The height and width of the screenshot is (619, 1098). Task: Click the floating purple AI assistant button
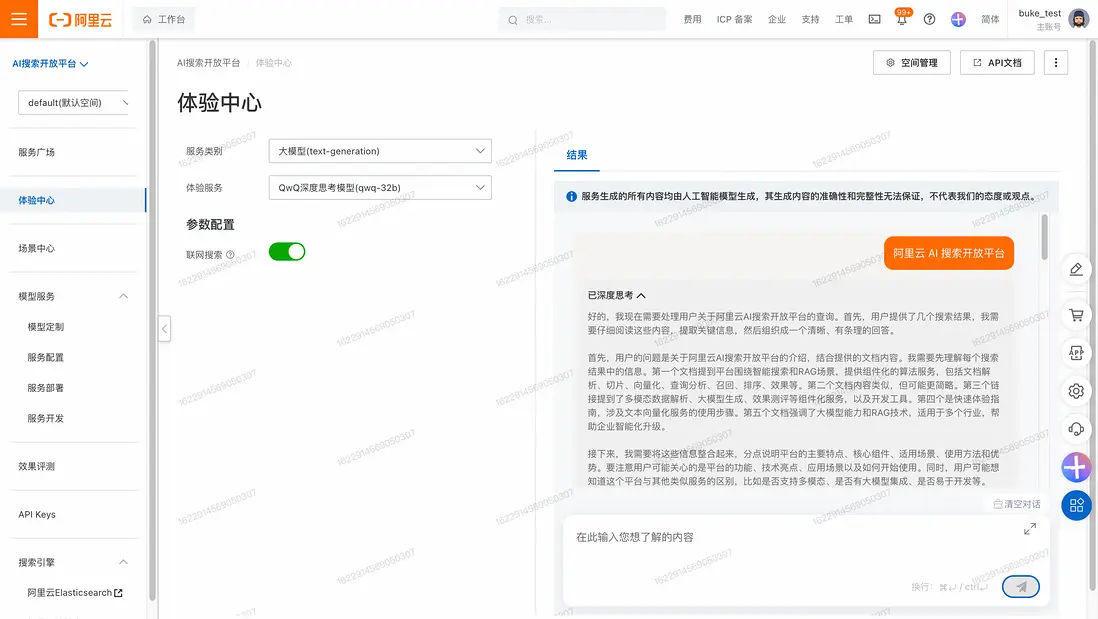(1076, 467)
